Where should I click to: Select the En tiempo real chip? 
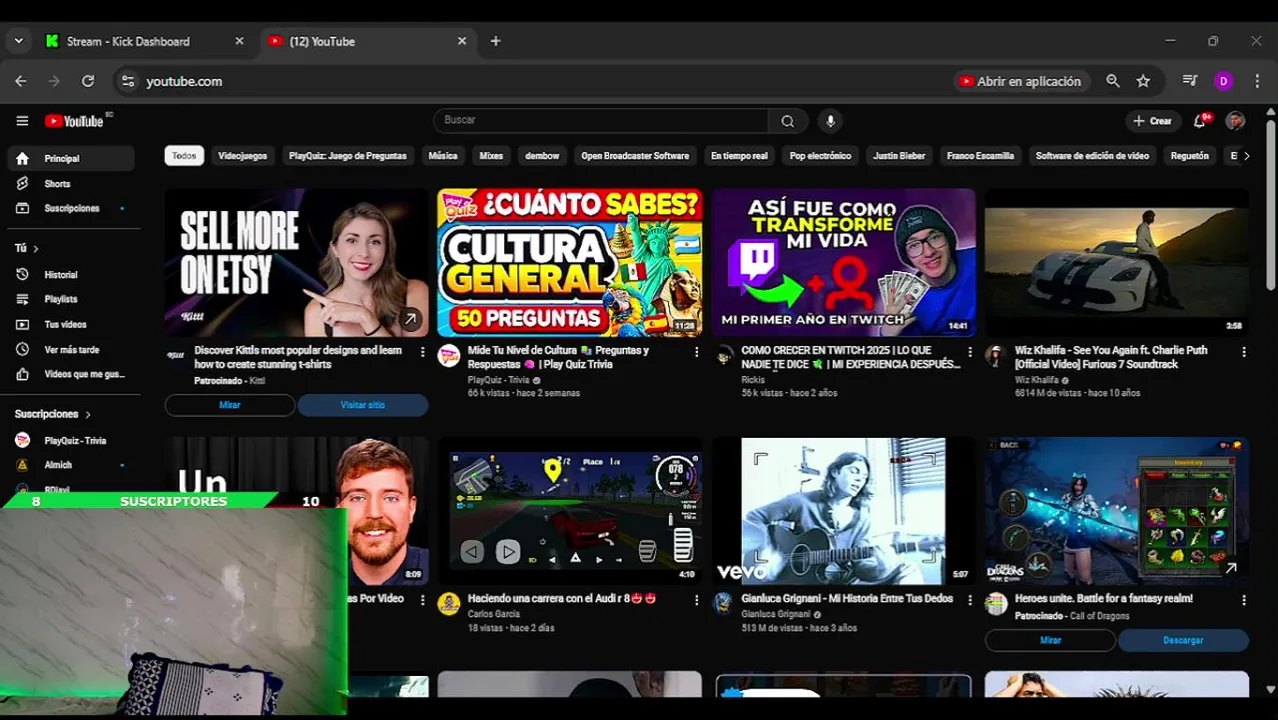(739, 156)
